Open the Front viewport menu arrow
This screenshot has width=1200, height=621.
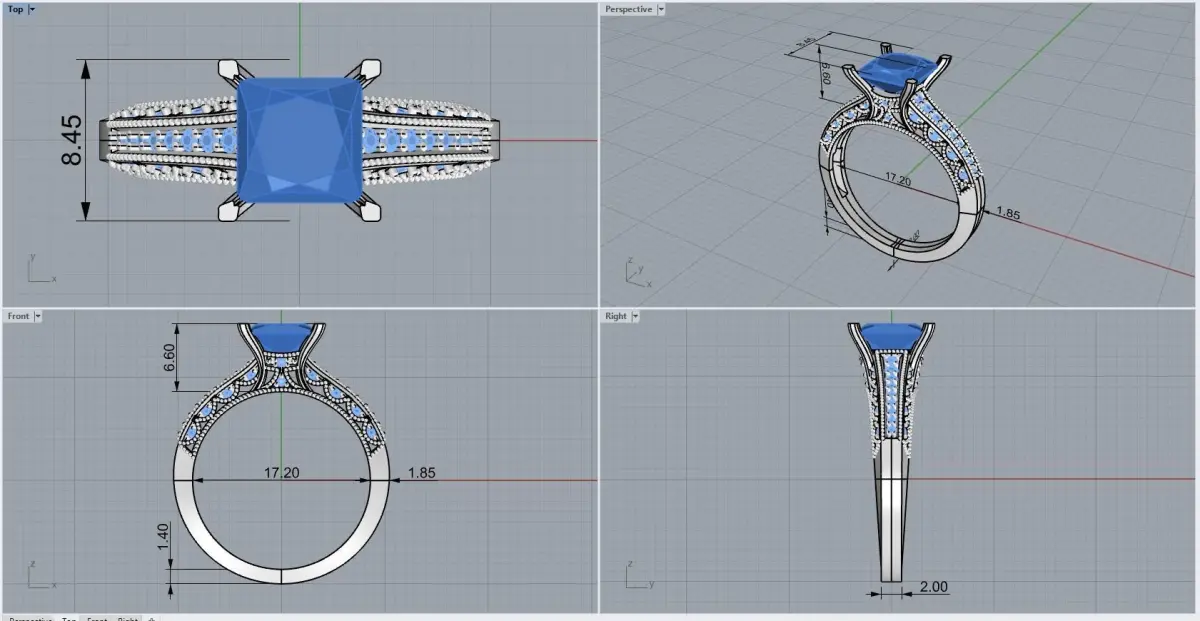point(38,316)
